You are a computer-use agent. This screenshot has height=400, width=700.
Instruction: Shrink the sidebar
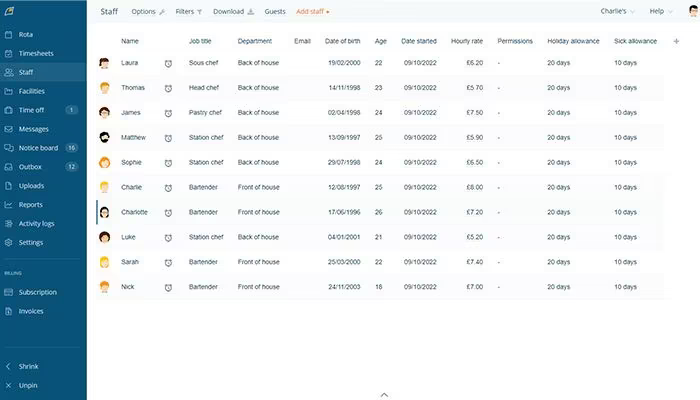click(x=28, y=367)
